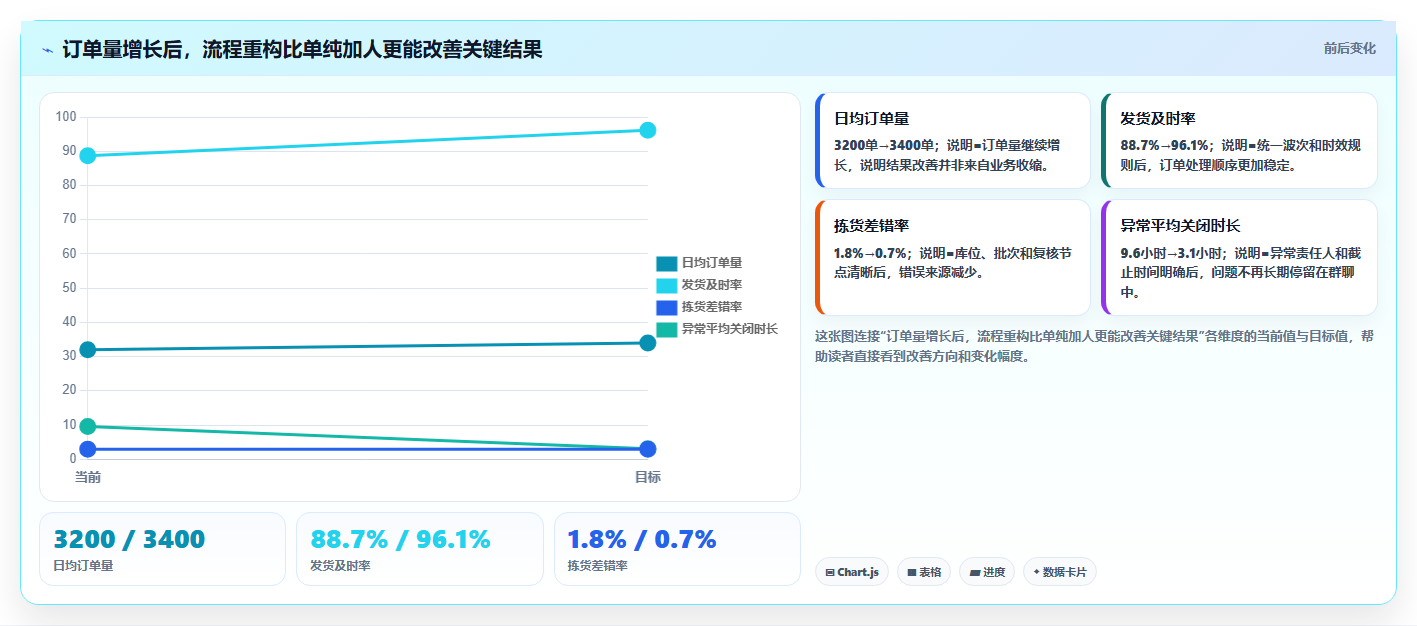Click the 表格 chip icon

[912, 573]
